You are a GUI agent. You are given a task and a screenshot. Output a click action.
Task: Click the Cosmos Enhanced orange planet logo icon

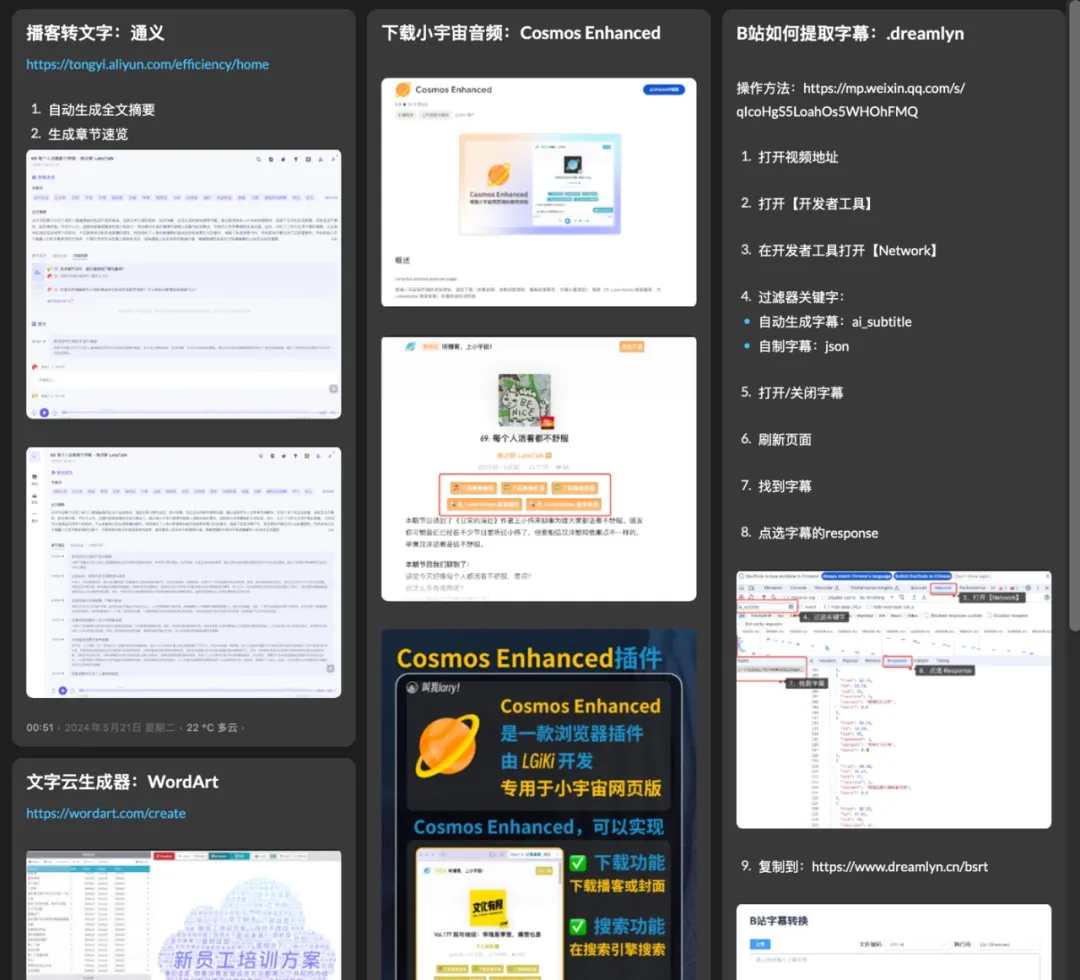[403, 90]
